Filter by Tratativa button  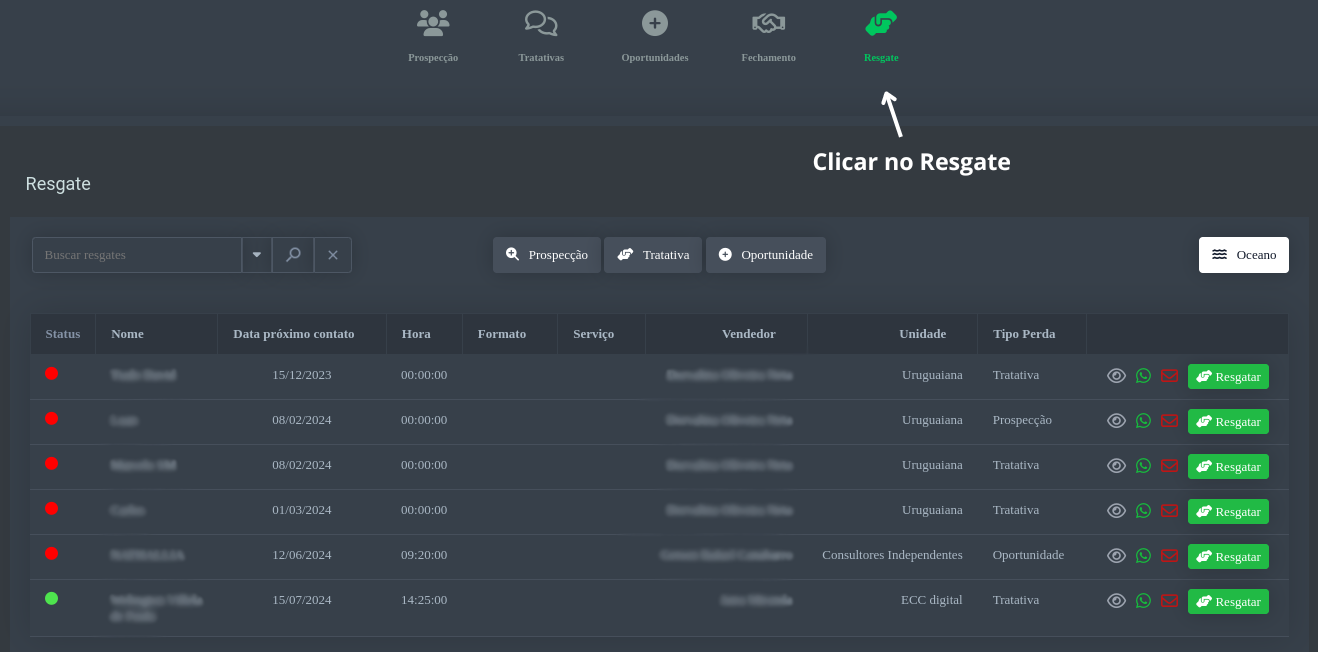pyautogui.click(x=653, y=255)
